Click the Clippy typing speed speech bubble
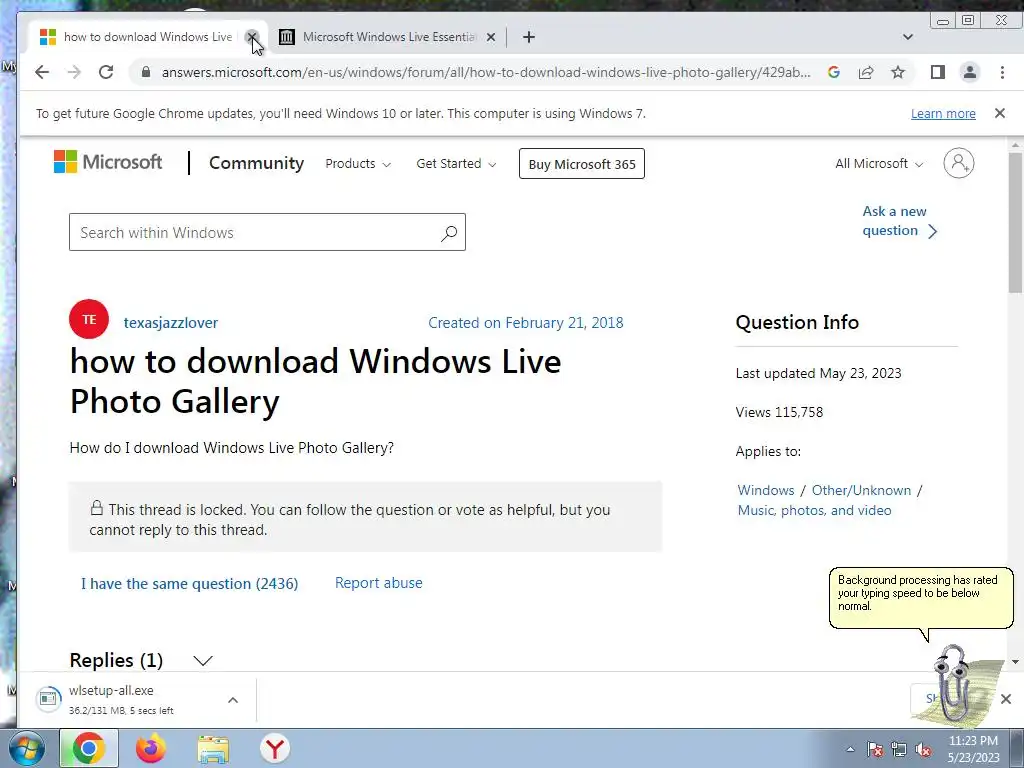Viewport: 1024px width, 768px height. (x=921, y=598)
